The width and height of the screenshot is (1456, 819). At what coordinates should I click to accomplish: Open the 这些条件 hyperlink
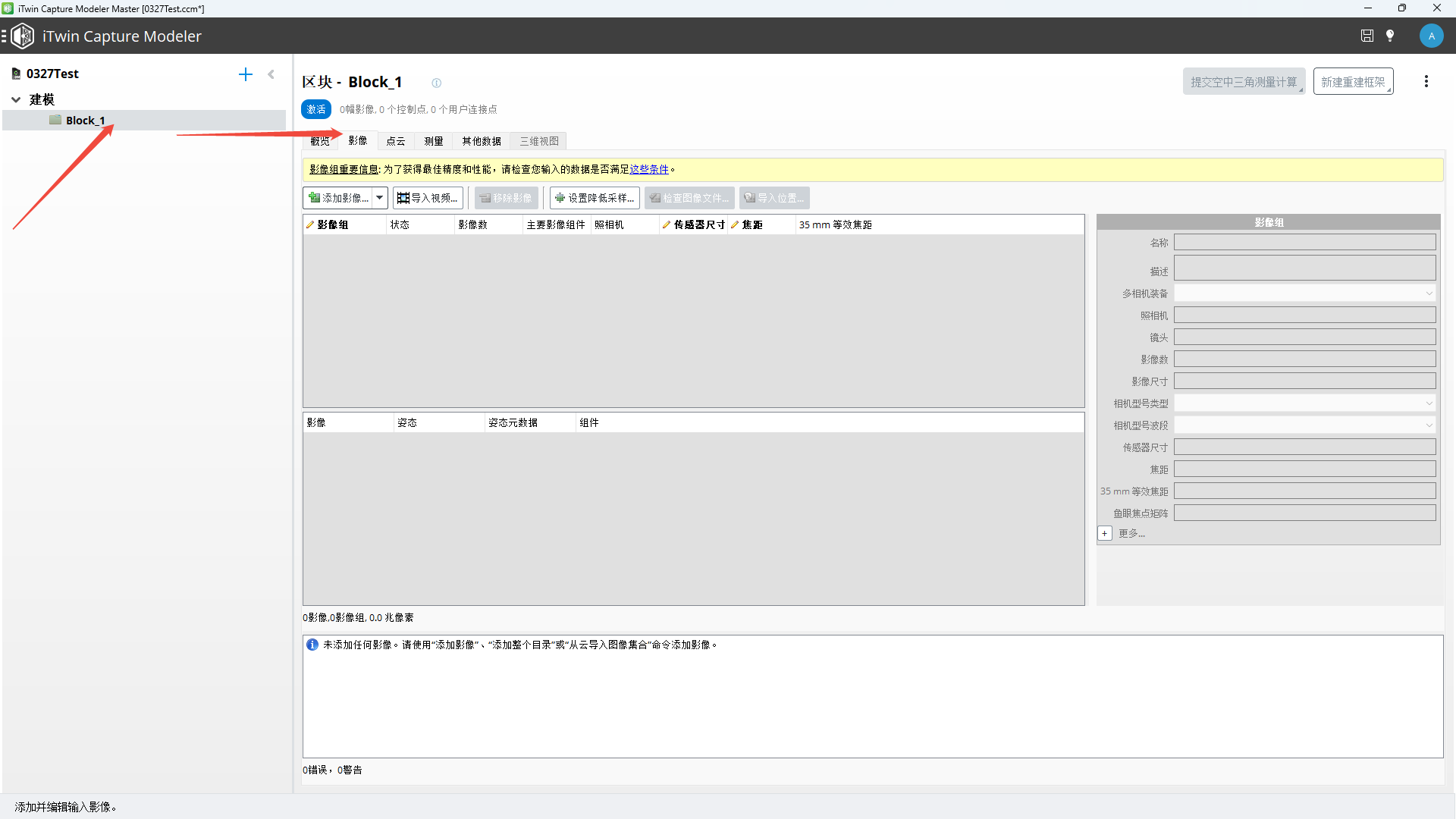pyautogui.click(x=649, y=169)
